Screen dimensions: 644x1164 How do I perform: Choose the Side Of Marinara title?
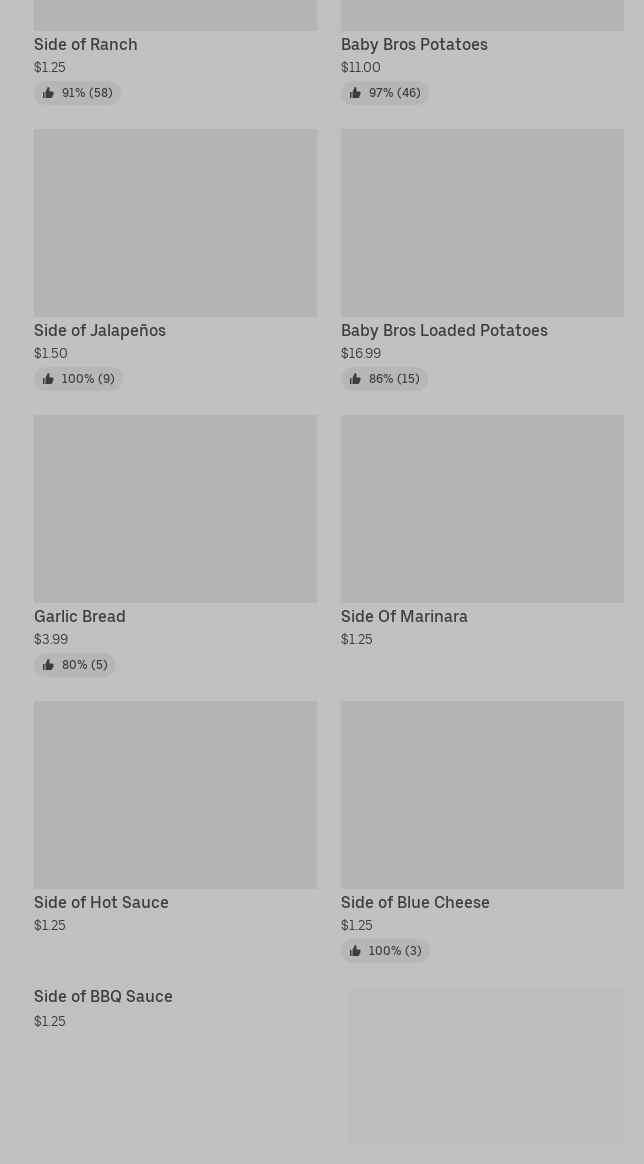click(x=404, y=616)
